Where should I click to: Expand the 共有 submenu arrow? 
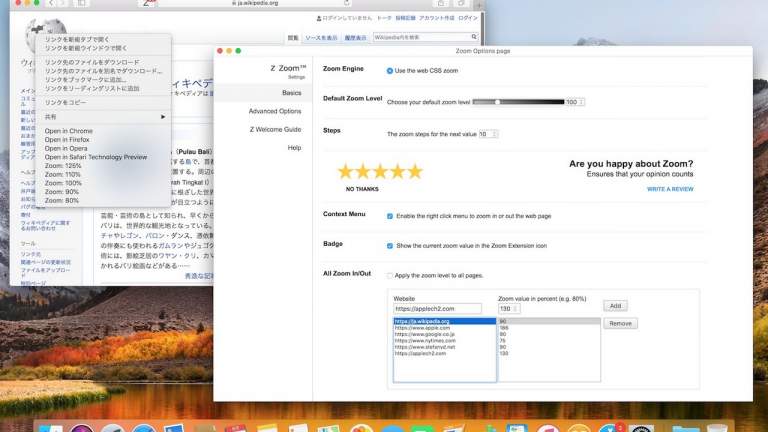(x=163, y=117)
